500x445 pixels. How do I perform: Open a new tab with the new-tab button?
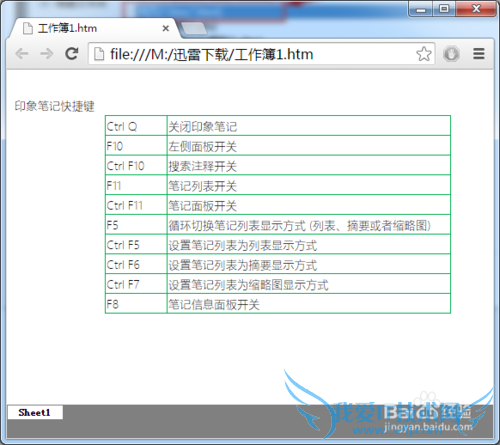click(193, 29)
